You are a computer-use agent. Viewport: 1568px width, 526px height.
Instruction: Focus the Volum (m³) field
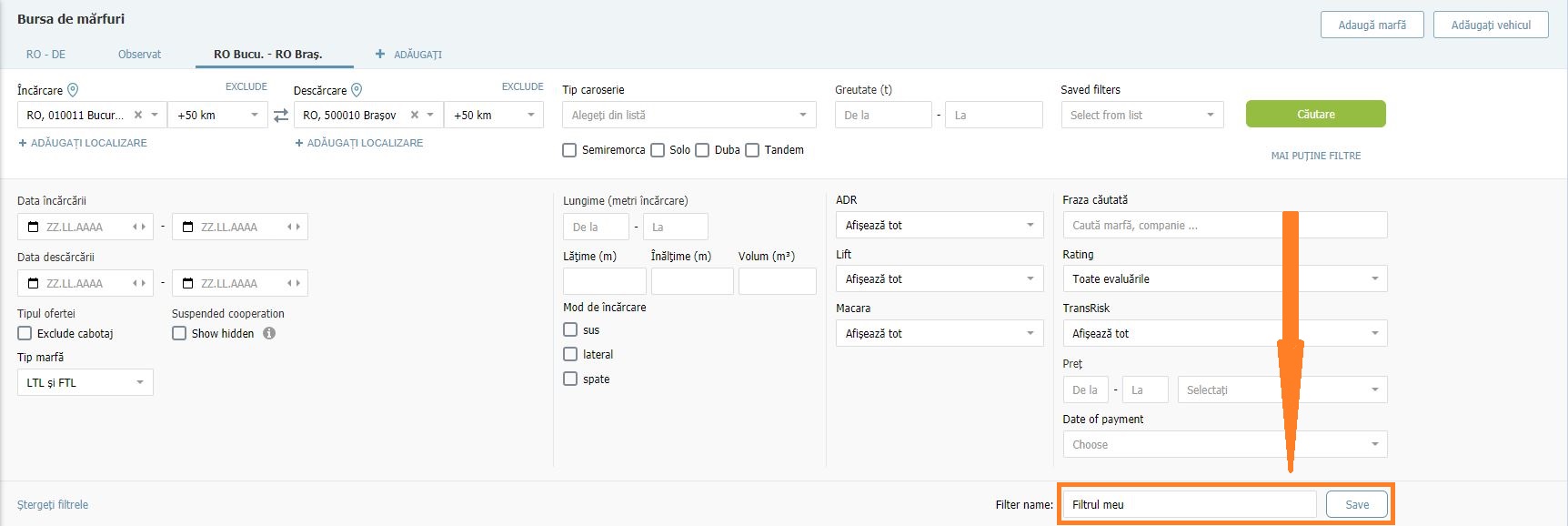coord(778,281)
